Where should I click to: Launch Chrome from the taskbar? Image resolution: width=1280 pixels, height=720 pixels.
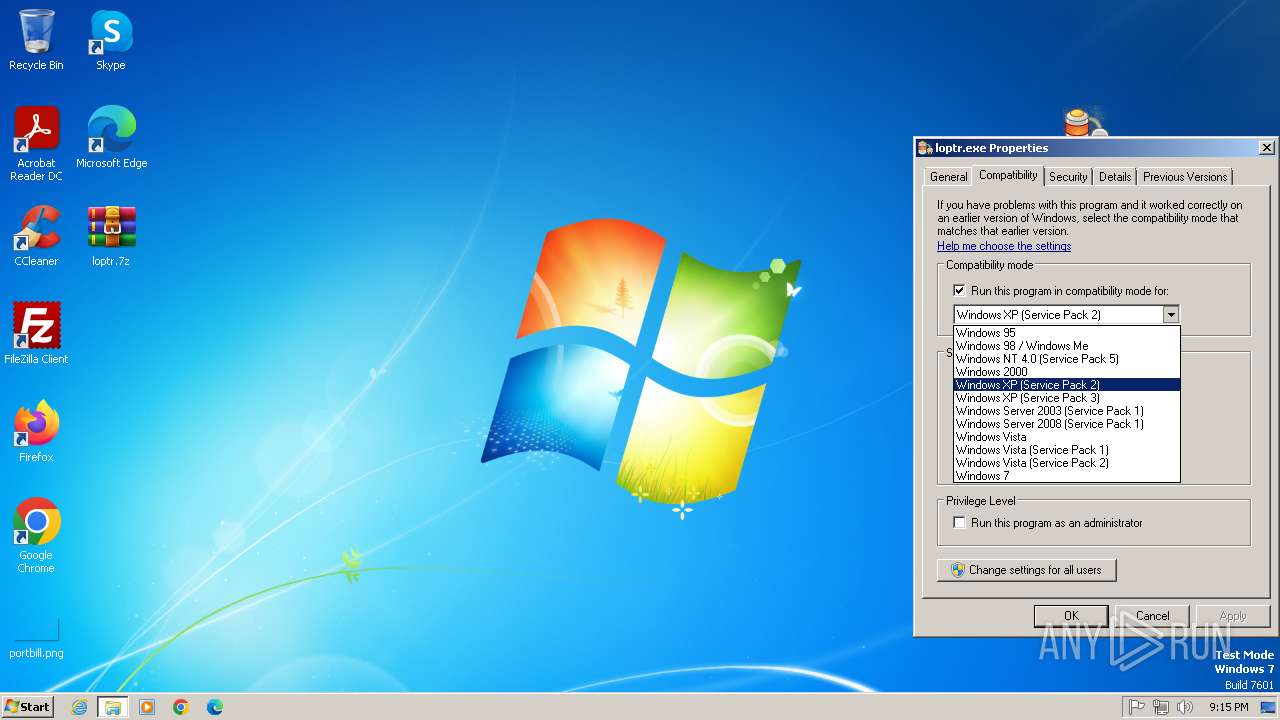(181, 707)
